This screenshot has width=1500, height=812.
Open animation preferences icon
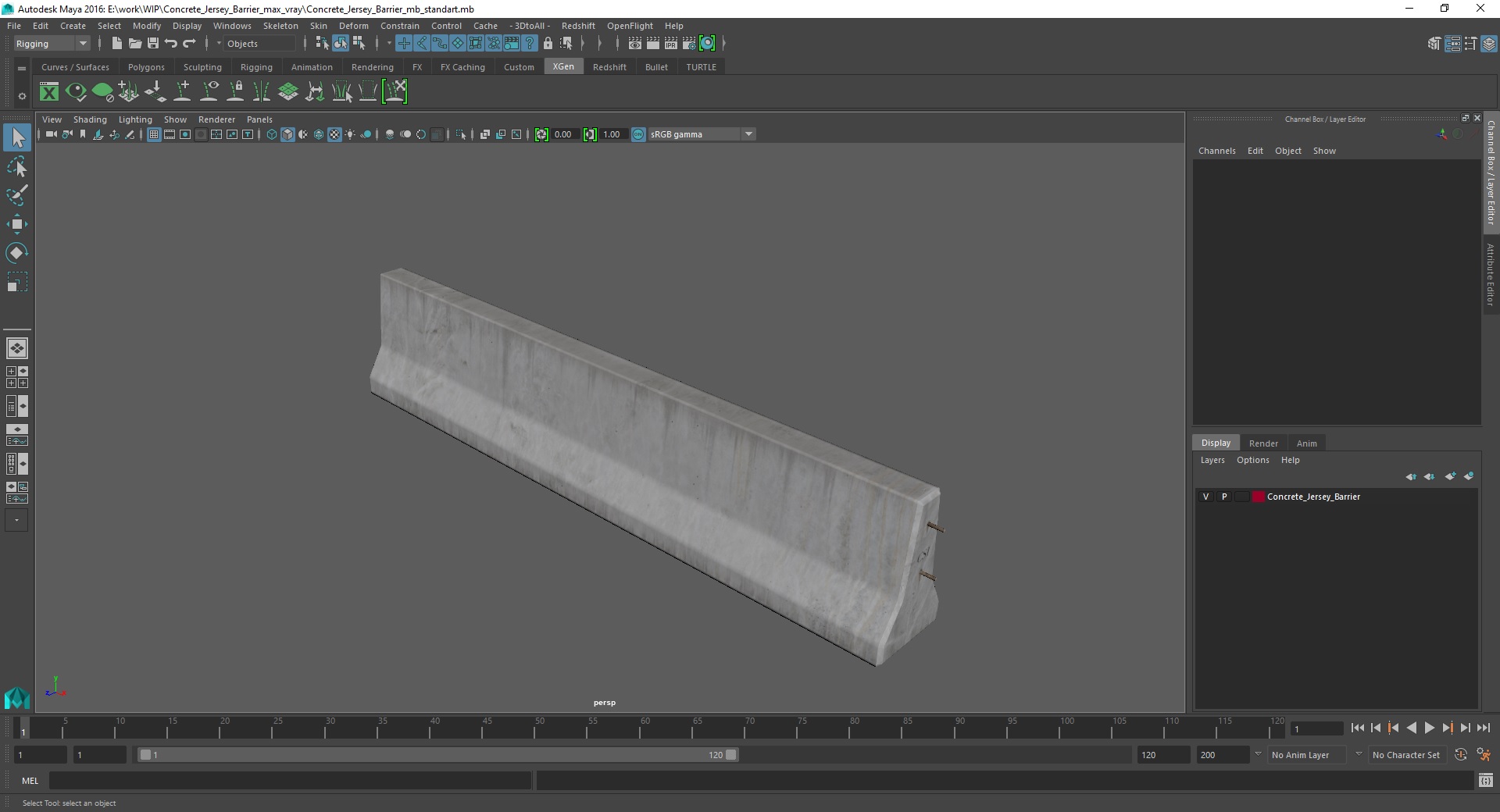(x=1484, y=755)
